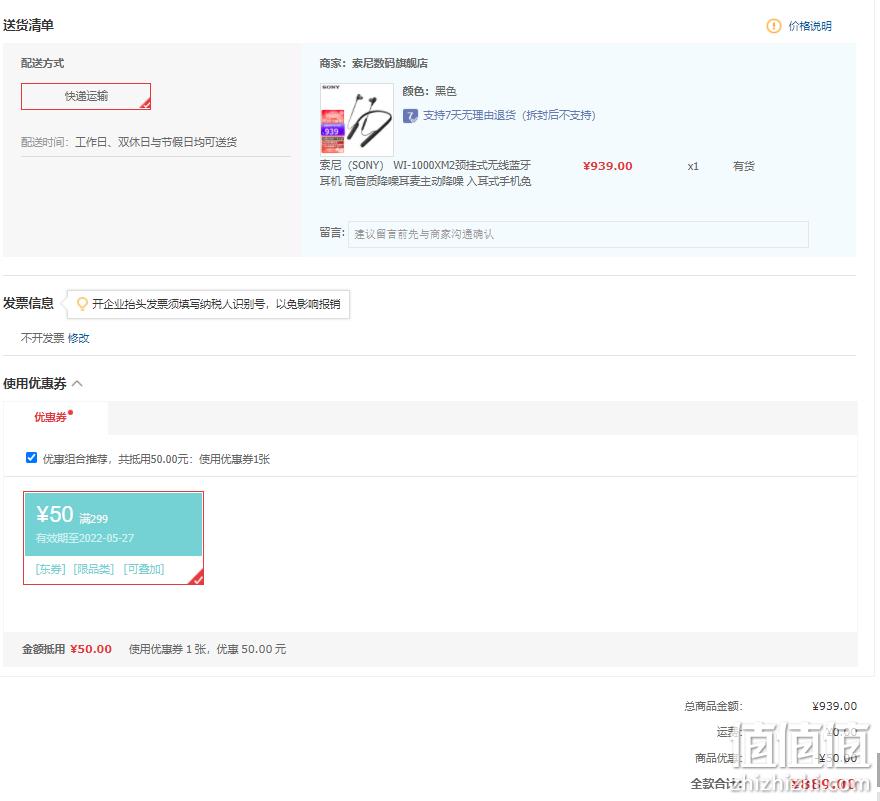The image size is (880, 801).
Task: Focus the 留言 message input field
Action: [x=578, y=234]
